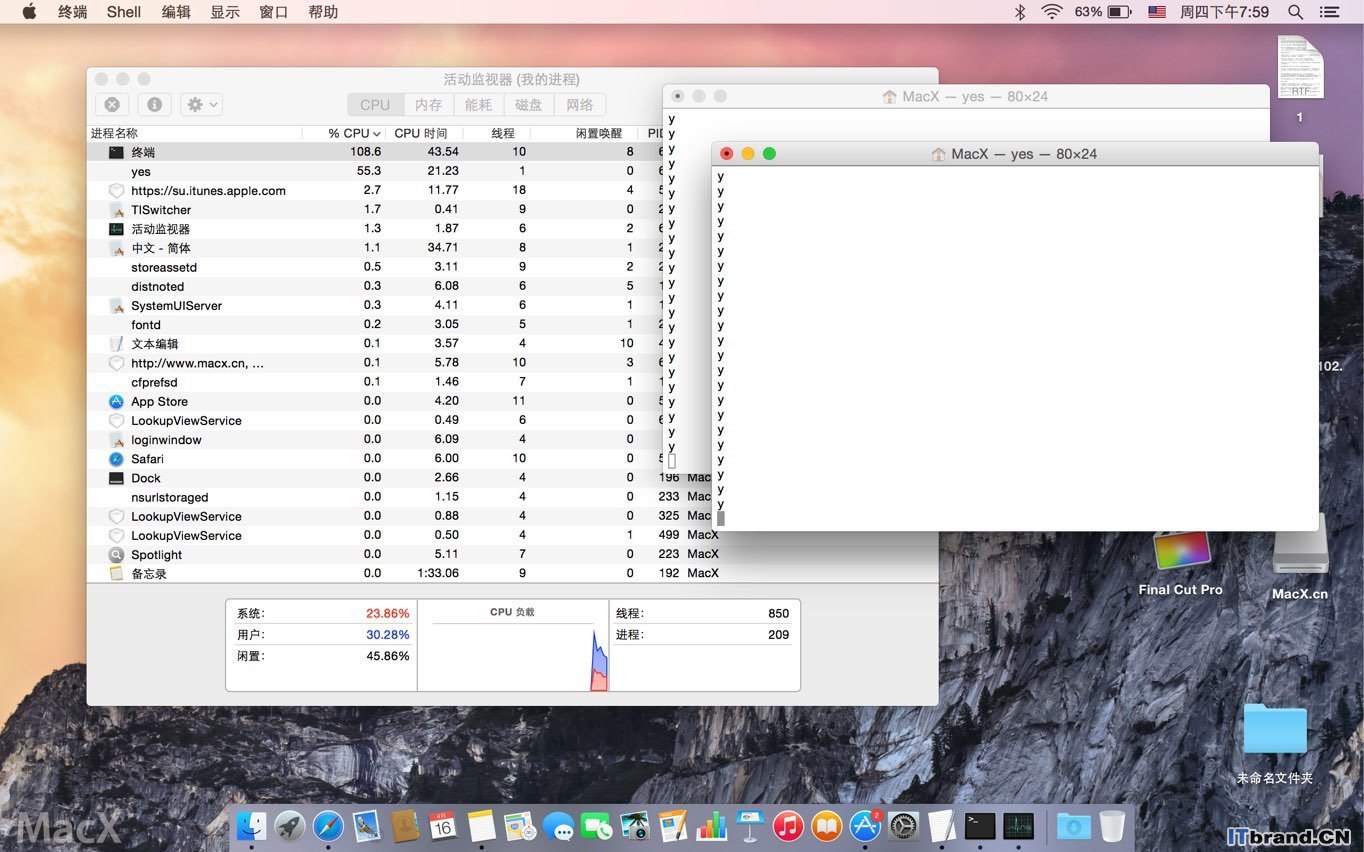Viewport: 1364px width, 852px height.
Task: Click Wi-Fi status icon in menu bar
Action: [1051, 12]
